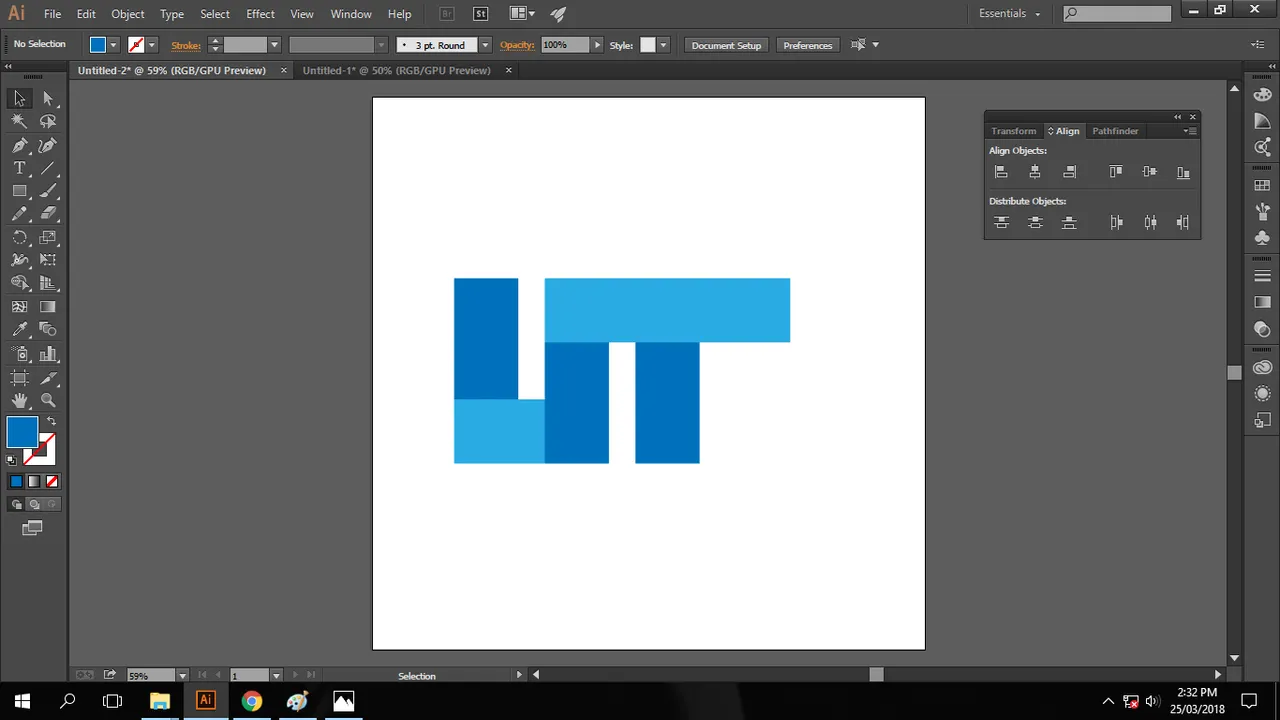Open fill color dropdown arrow
Screen dimensions: 1280x720
coord(113,45)
